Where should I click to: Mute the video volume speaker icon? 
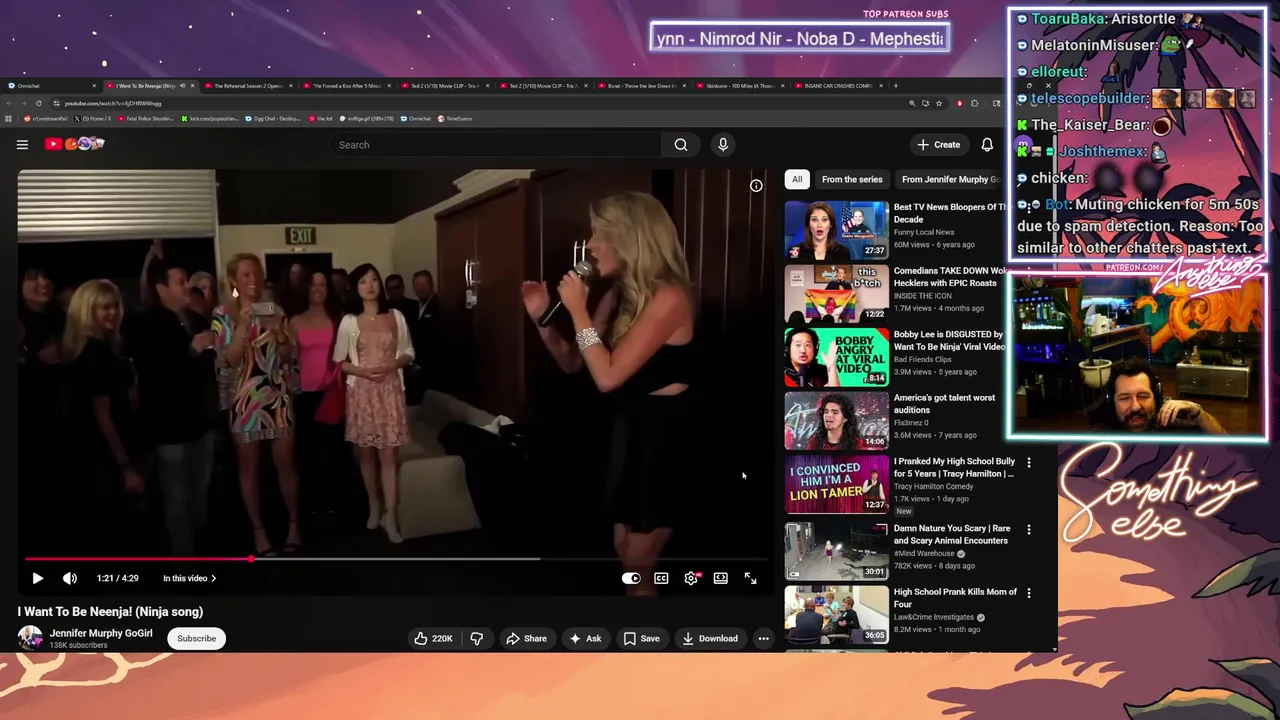pyautogui.click(x=70, y=578)
